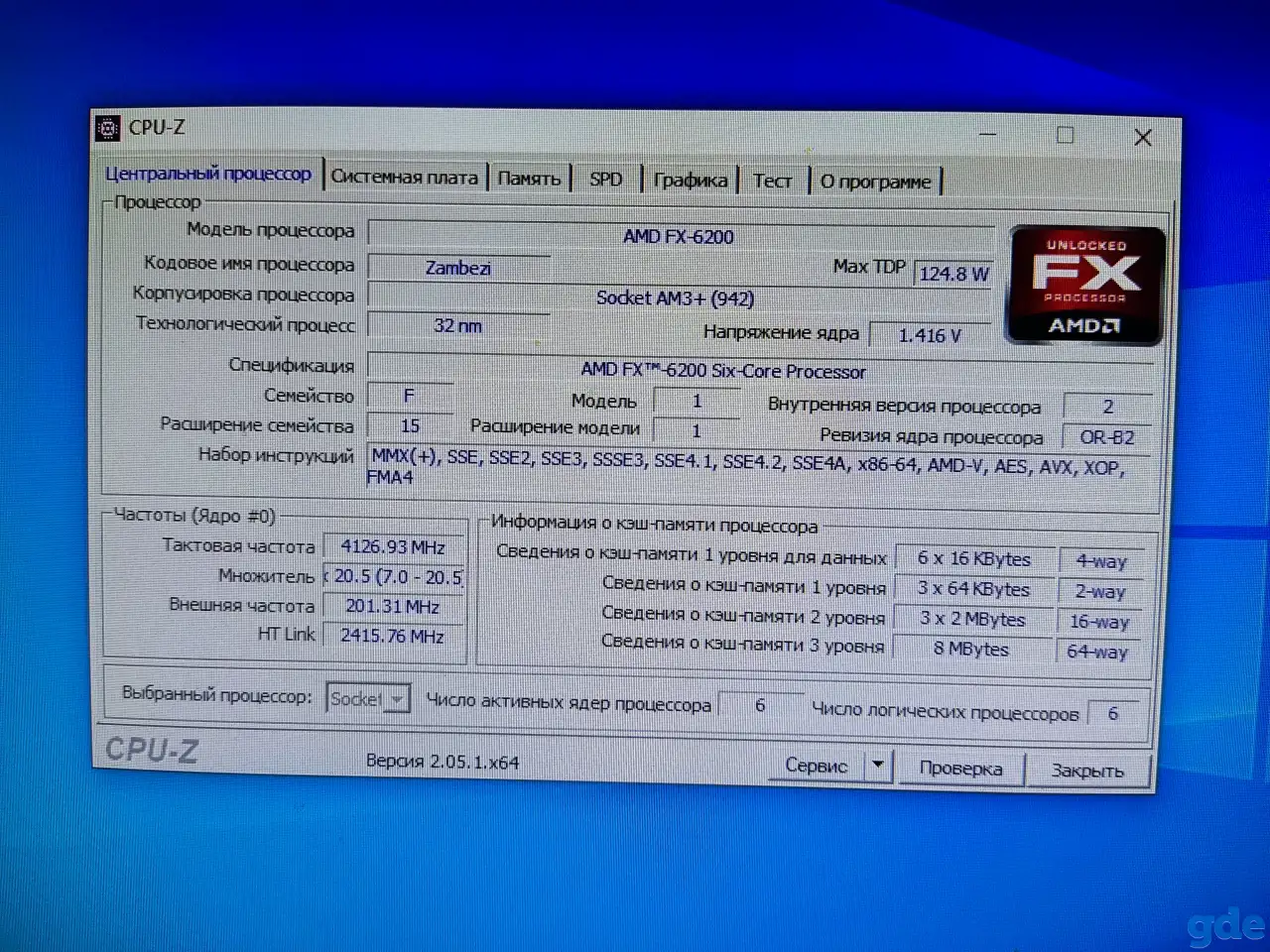Select the 32 nm technology value

[457, 325]
